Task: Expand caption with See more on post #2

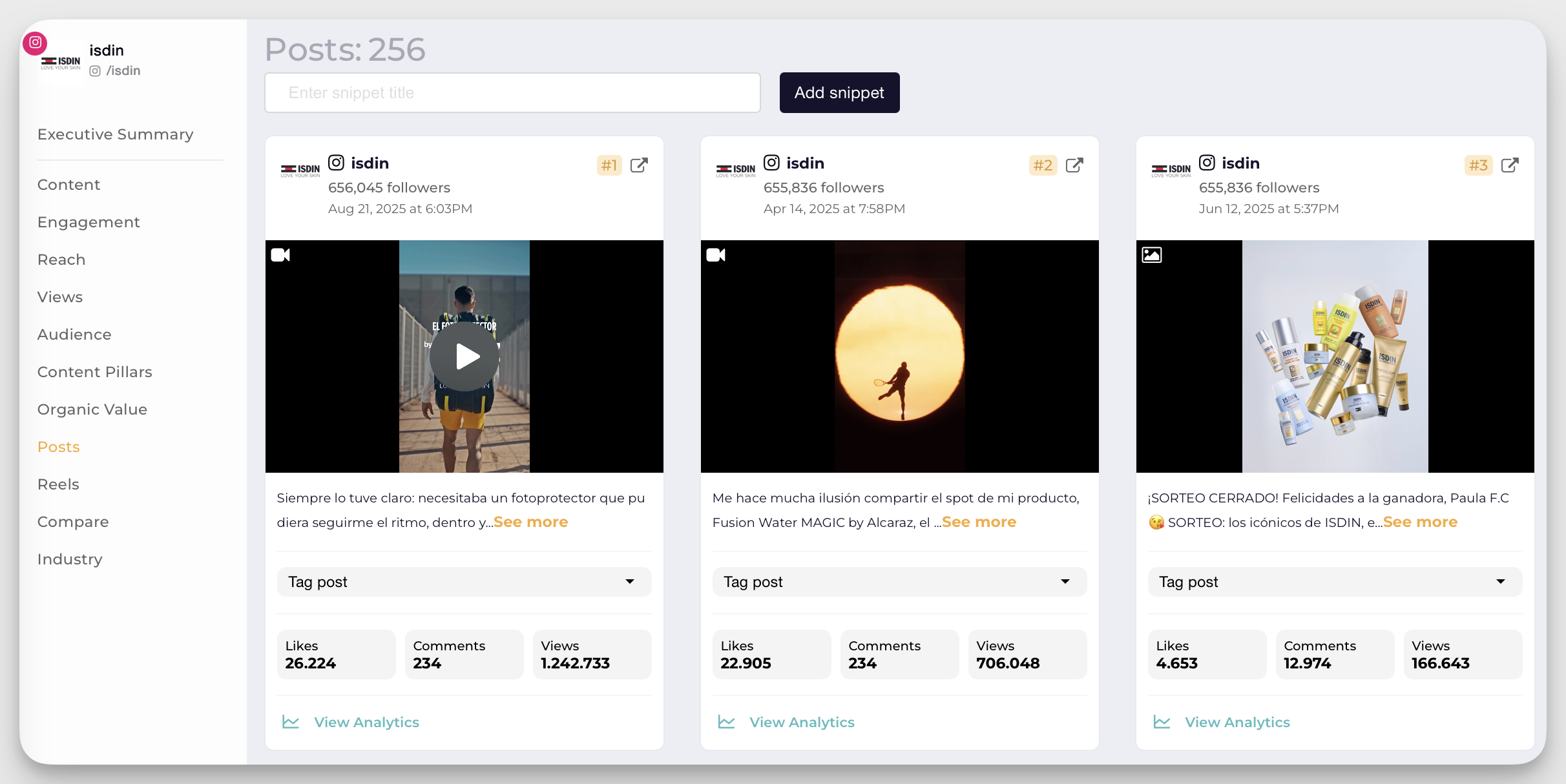Action: pos(979,522)
